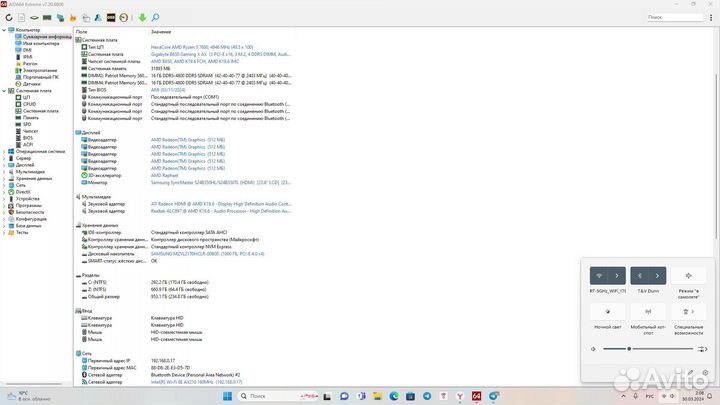Open the Report page icon in toolbar
The width and height of the screenshot is (720, 405).
[22, 17]
